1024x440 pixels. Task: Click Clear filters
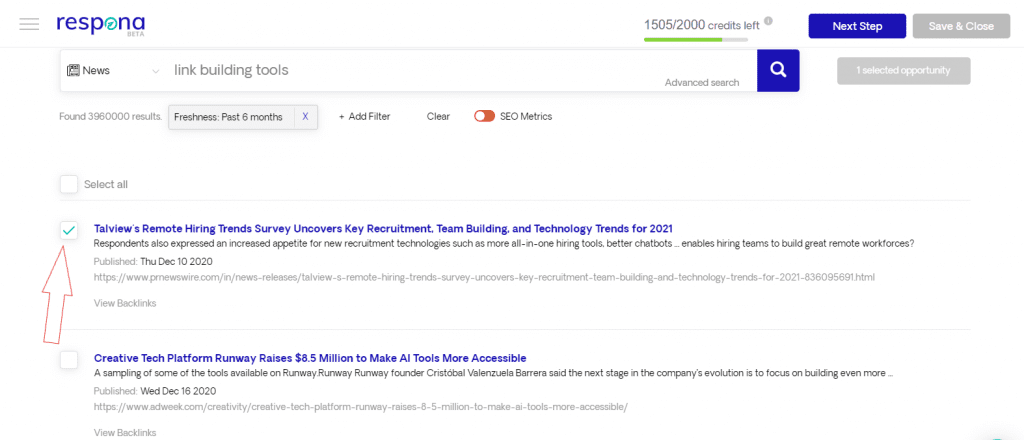pyautogui.click(x=438, y=116)
